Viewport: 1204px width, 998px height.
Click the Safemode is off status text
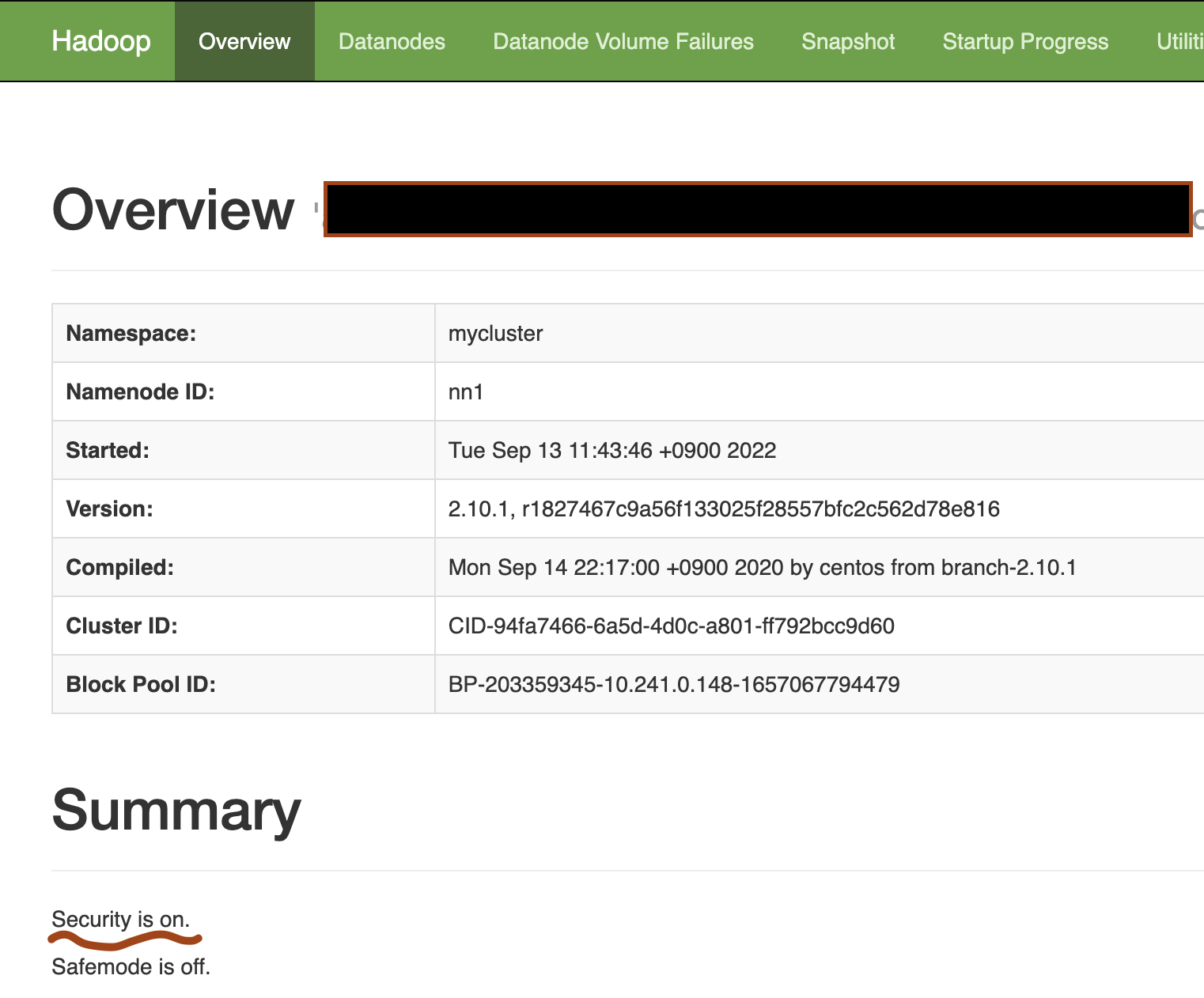tap(131, 966)
